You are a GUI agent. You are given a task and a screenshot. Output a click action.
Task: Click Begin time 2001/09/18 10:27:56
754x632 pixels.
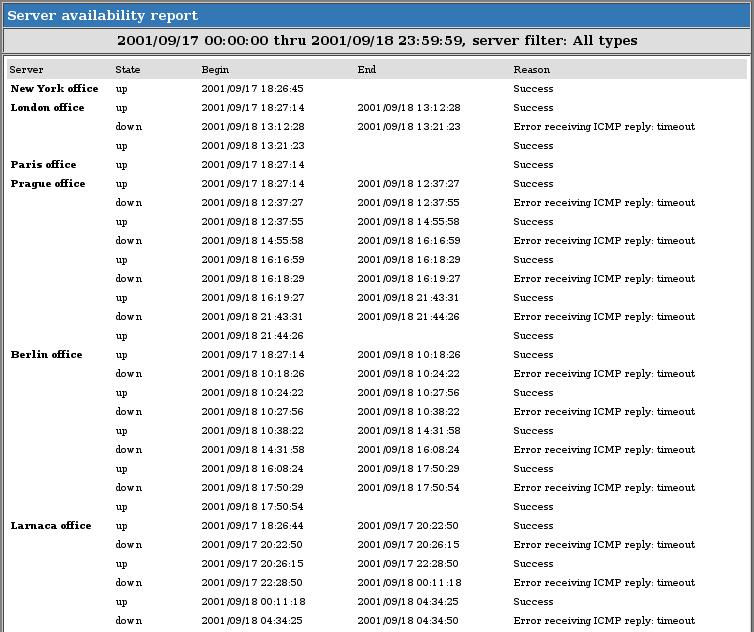(252, 412)
